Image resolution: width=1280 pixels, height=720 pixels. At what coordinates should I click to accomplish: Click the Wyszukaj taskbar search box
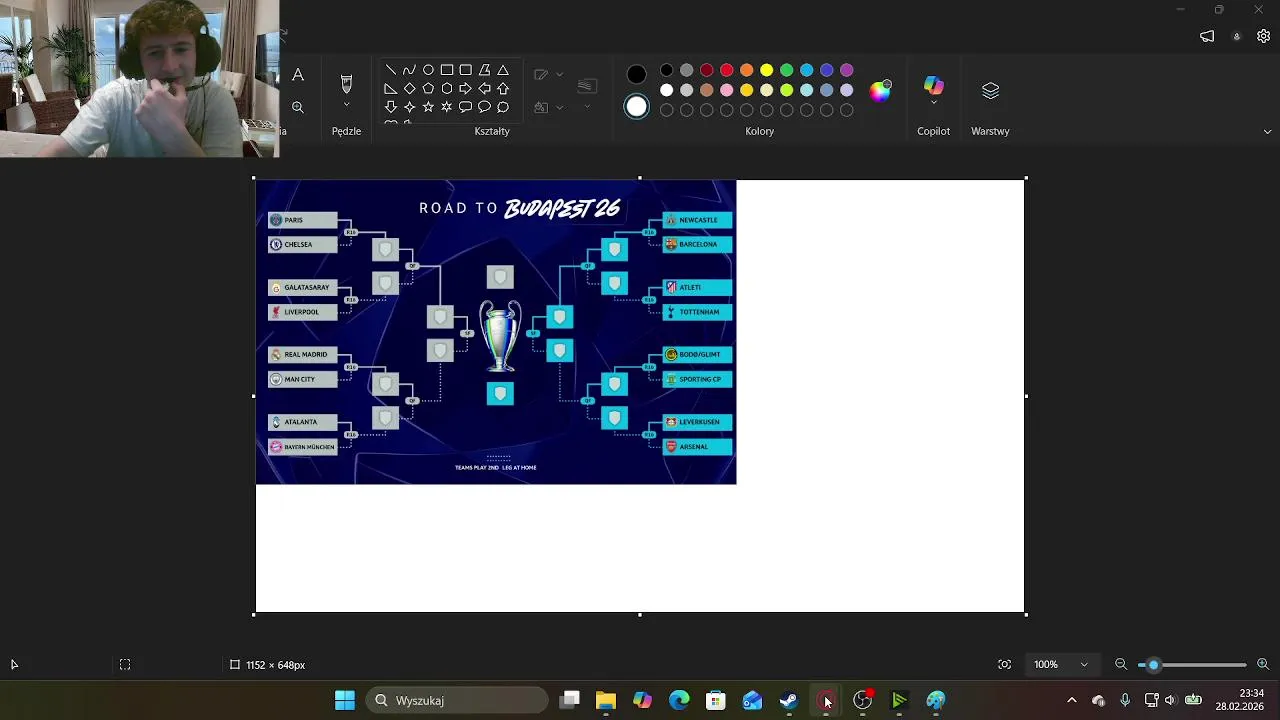click(457, 700)
